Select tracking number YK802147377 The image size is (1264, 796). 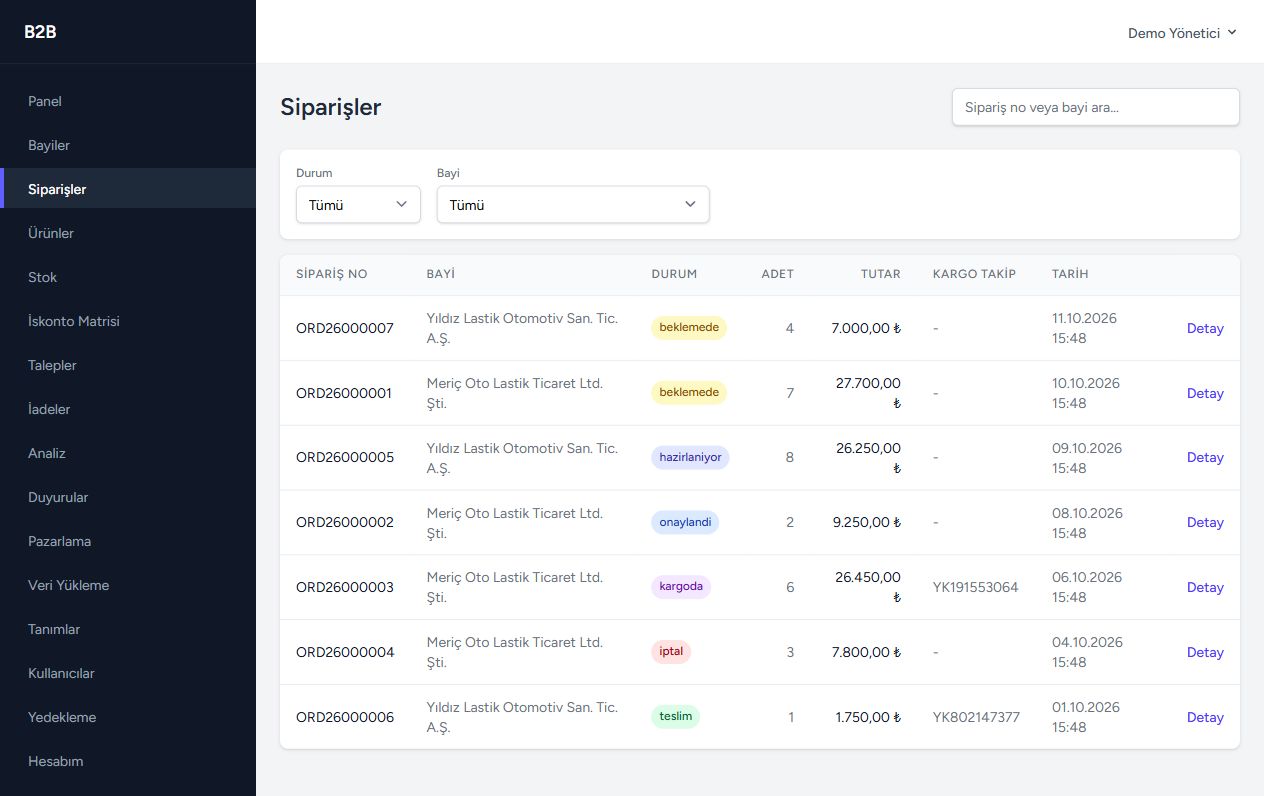pos(976,717)
